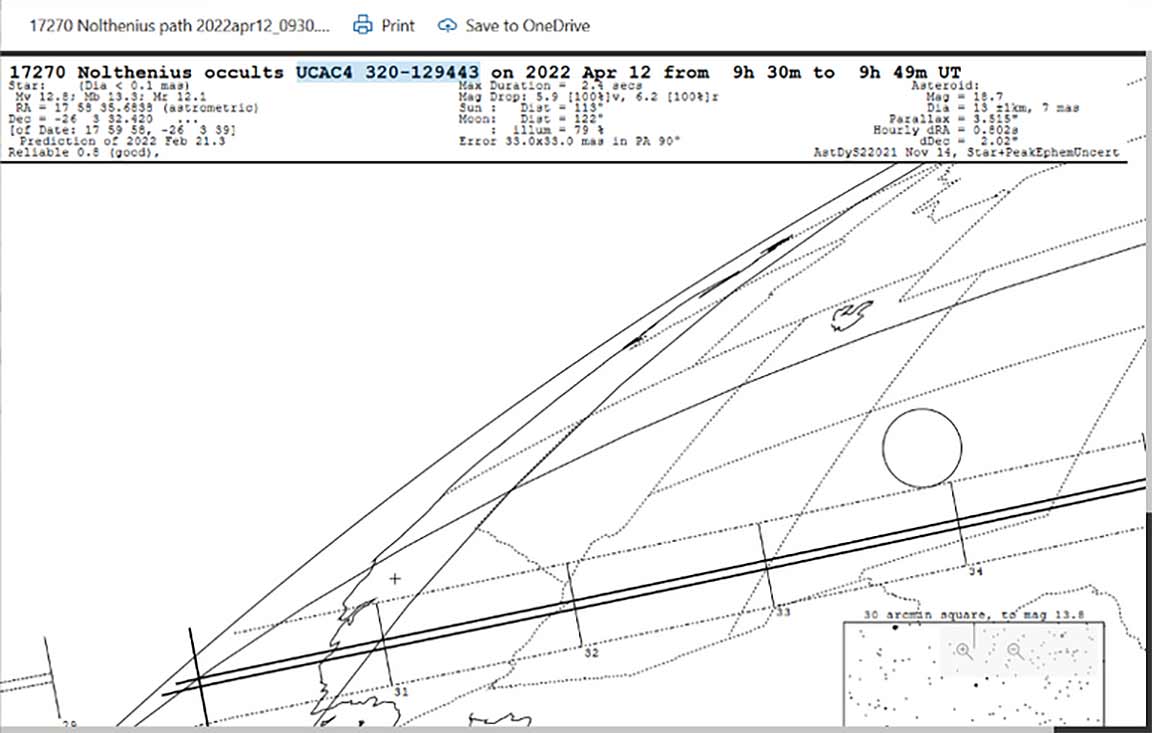1152x733 pixels.
Task: Click the plus cross marker on the map
Action: coord(395,579)
